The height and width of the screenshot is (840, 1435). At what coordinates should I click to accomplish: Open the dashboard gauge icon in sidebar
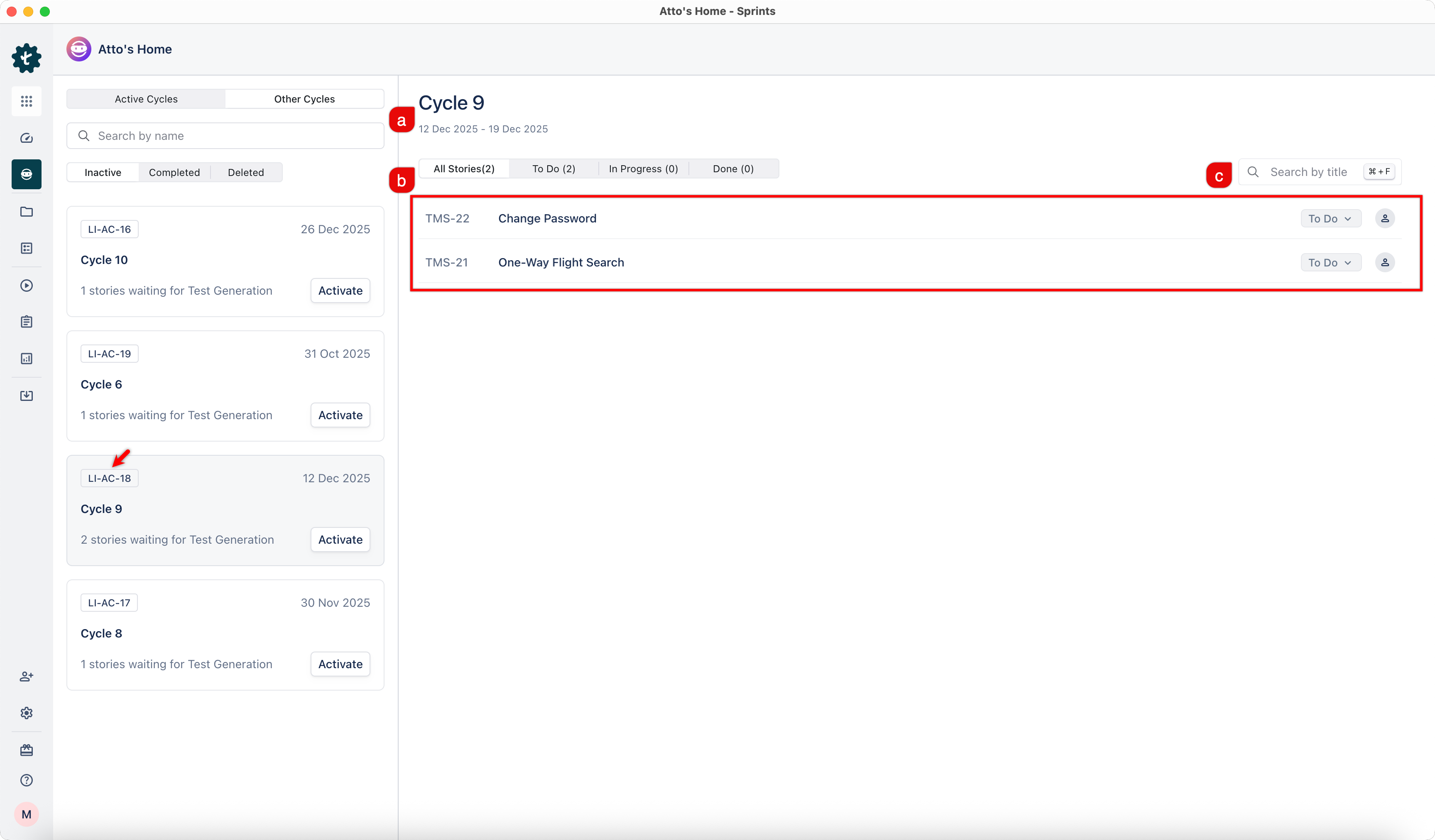coord(26,138)
